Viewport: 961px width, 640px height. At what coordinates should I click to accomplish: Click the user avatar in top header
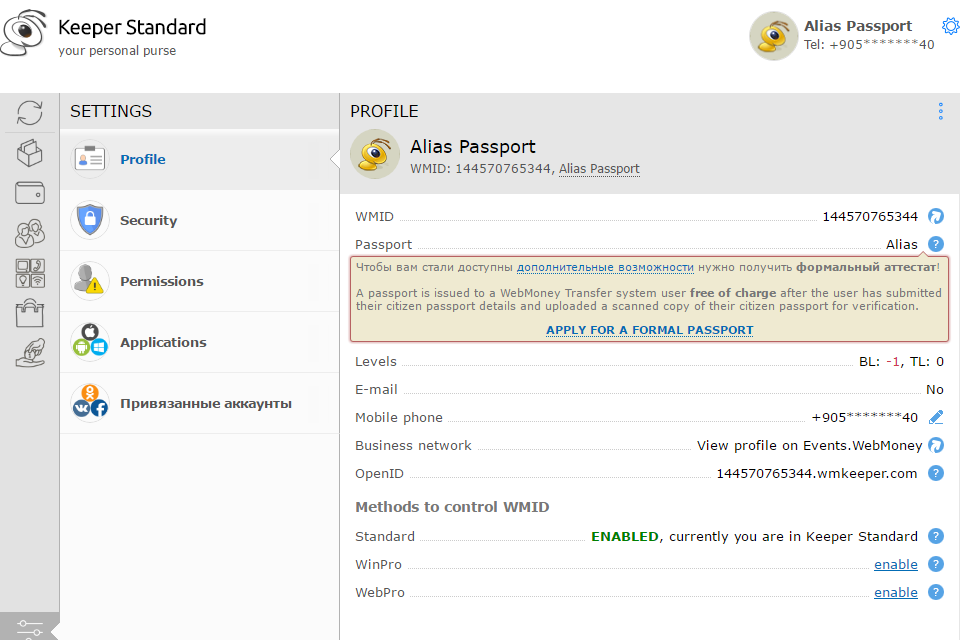pos(773,36)
